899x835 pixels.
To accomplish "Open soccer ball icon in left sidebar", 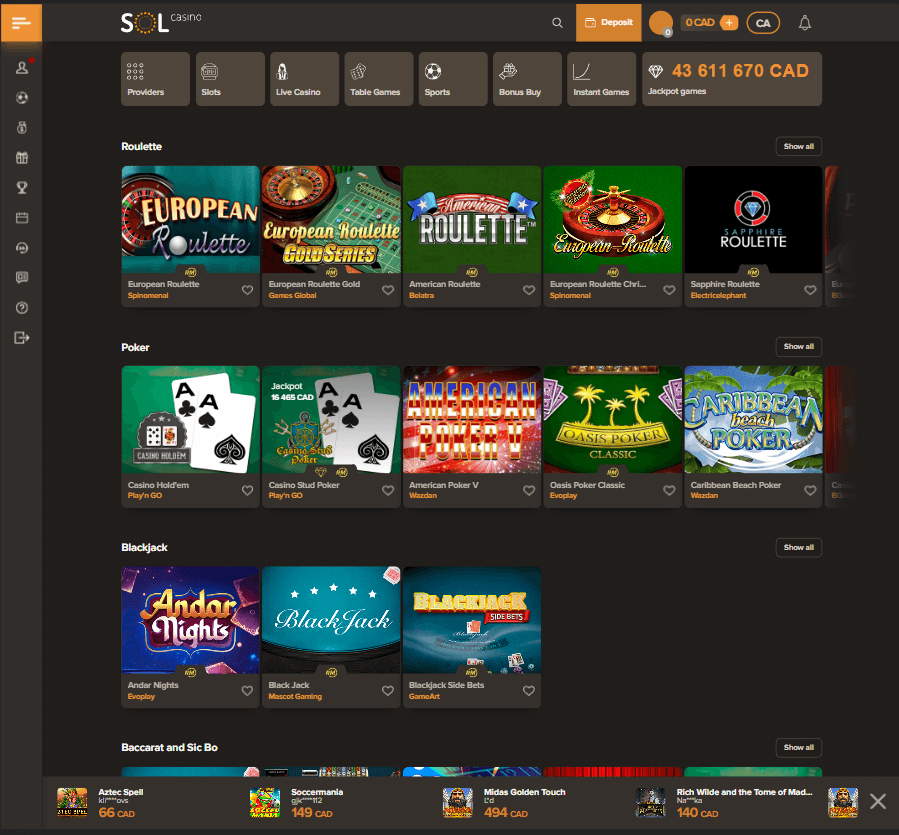I will pyautogui.click(x=22, y=97).
